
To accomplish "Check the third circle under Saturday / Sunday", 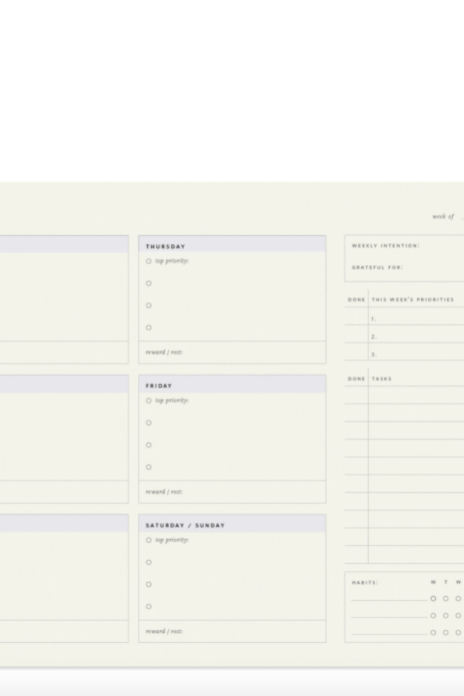I will click(149, 584).
